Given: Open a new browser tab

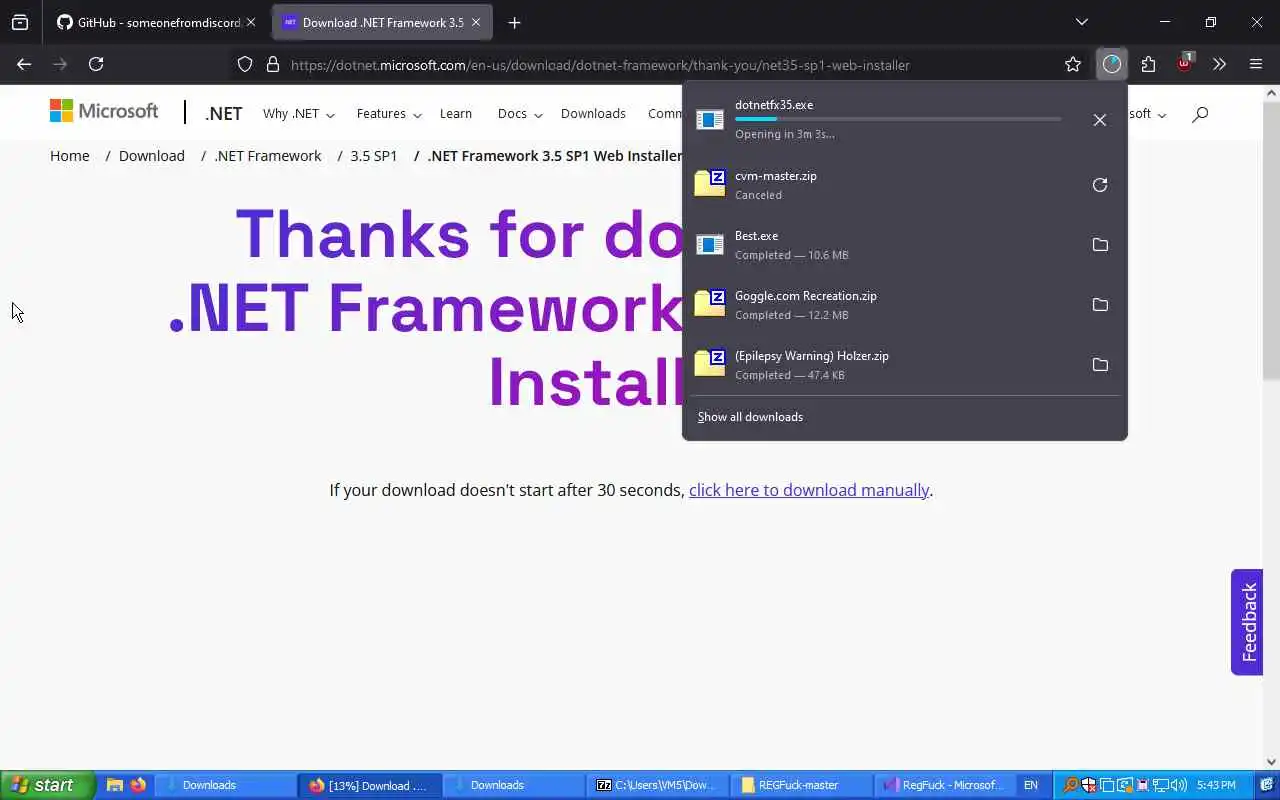Looking at the screenshot, I should [514, 22].
